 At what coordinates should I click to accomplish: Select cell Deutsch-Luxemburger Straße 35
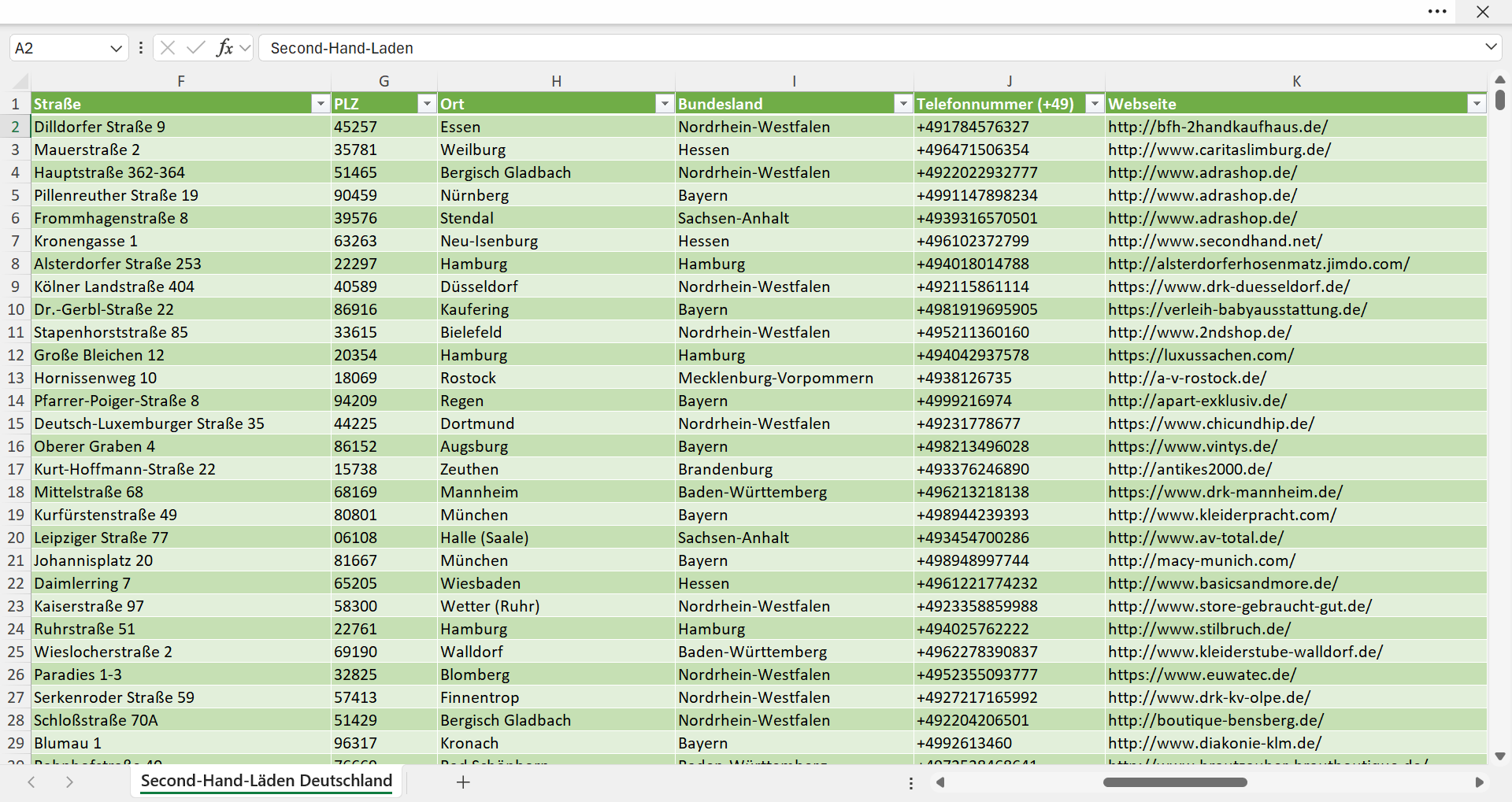tap(181, 423)
